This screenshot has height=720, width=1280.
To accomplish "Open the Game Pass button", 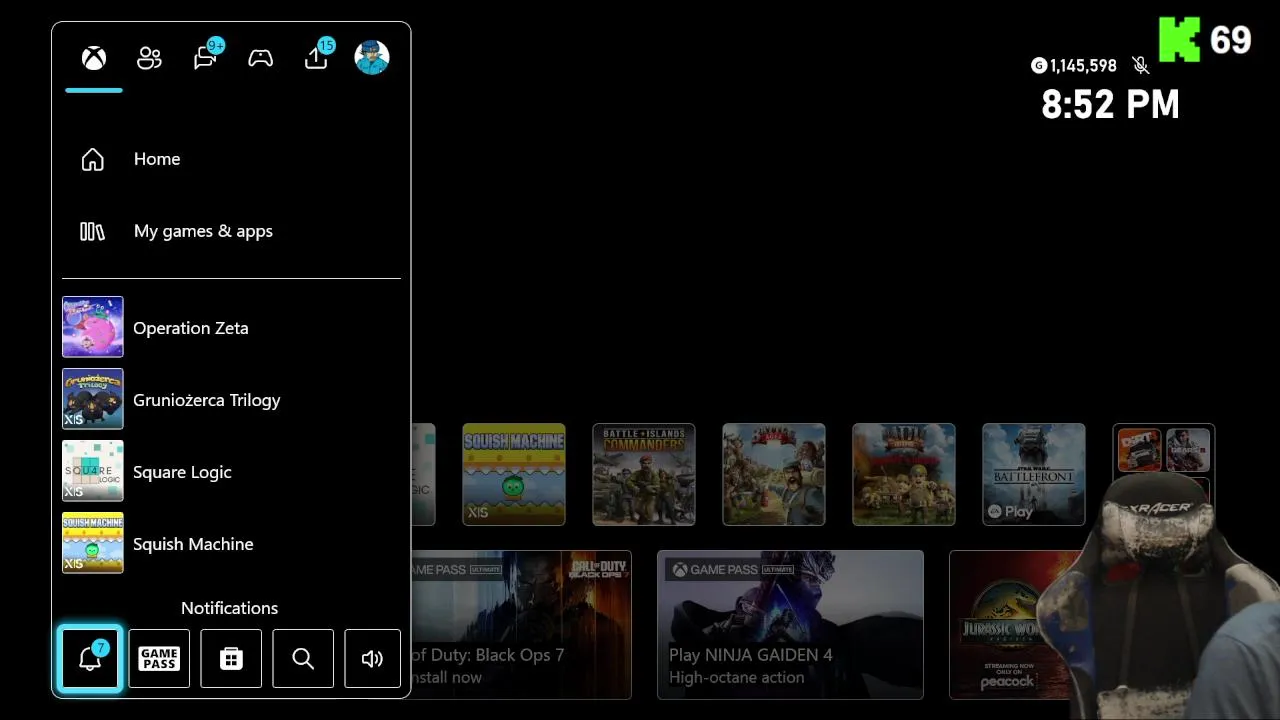I will pyautogui.click(x=159, y=658).
